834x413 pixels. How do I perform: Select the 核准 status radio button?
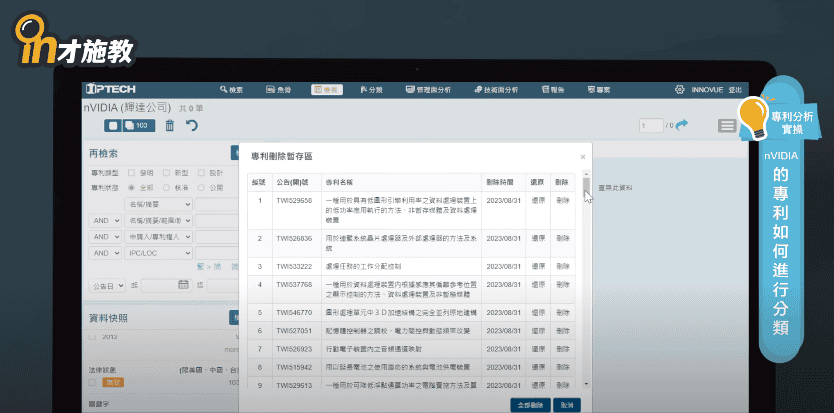click(x=167, y=187)
